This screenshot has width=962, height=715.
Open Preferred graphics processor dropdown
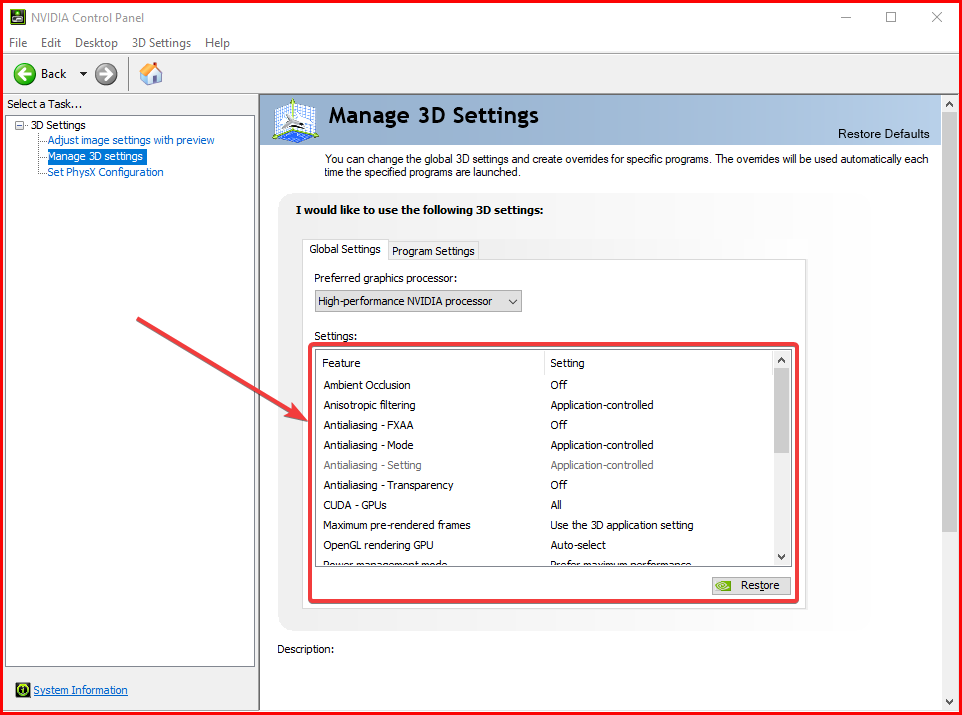click(418, 301)
